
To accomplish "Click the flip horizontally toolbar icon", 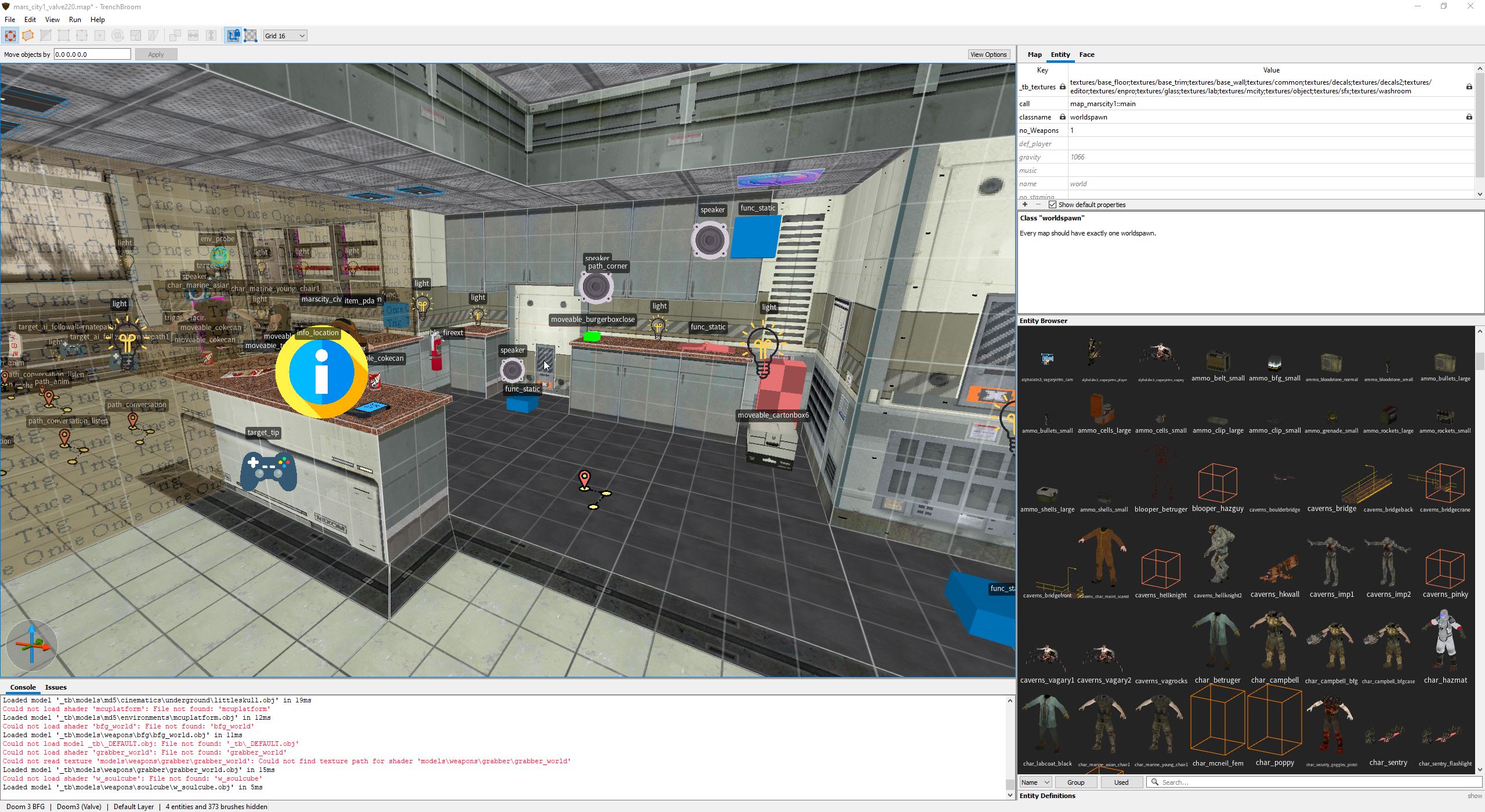I will 193,36.
